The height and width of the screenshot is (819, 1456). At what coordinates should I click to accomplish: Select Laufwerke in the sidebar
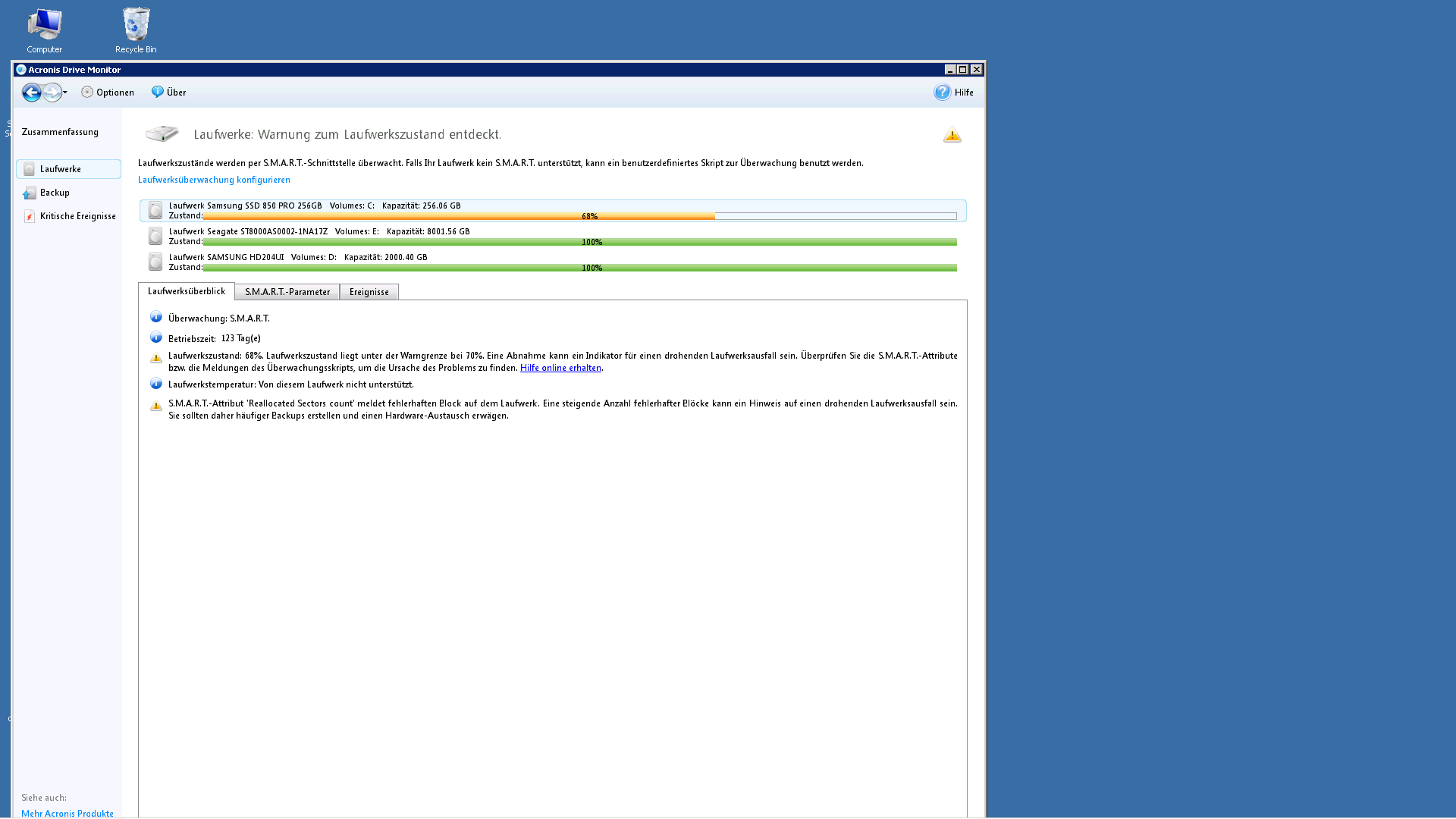point(61,169)
